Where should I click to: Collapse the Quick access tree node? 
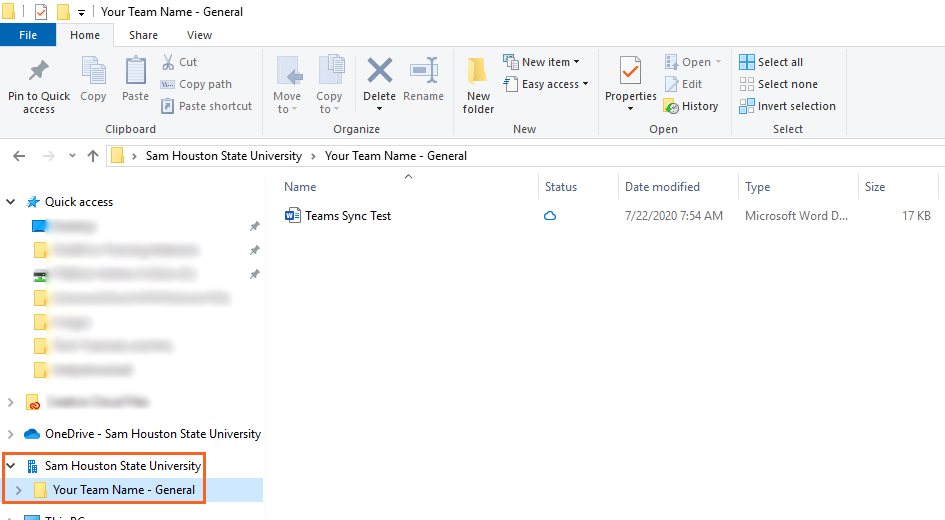pos(11,202)
